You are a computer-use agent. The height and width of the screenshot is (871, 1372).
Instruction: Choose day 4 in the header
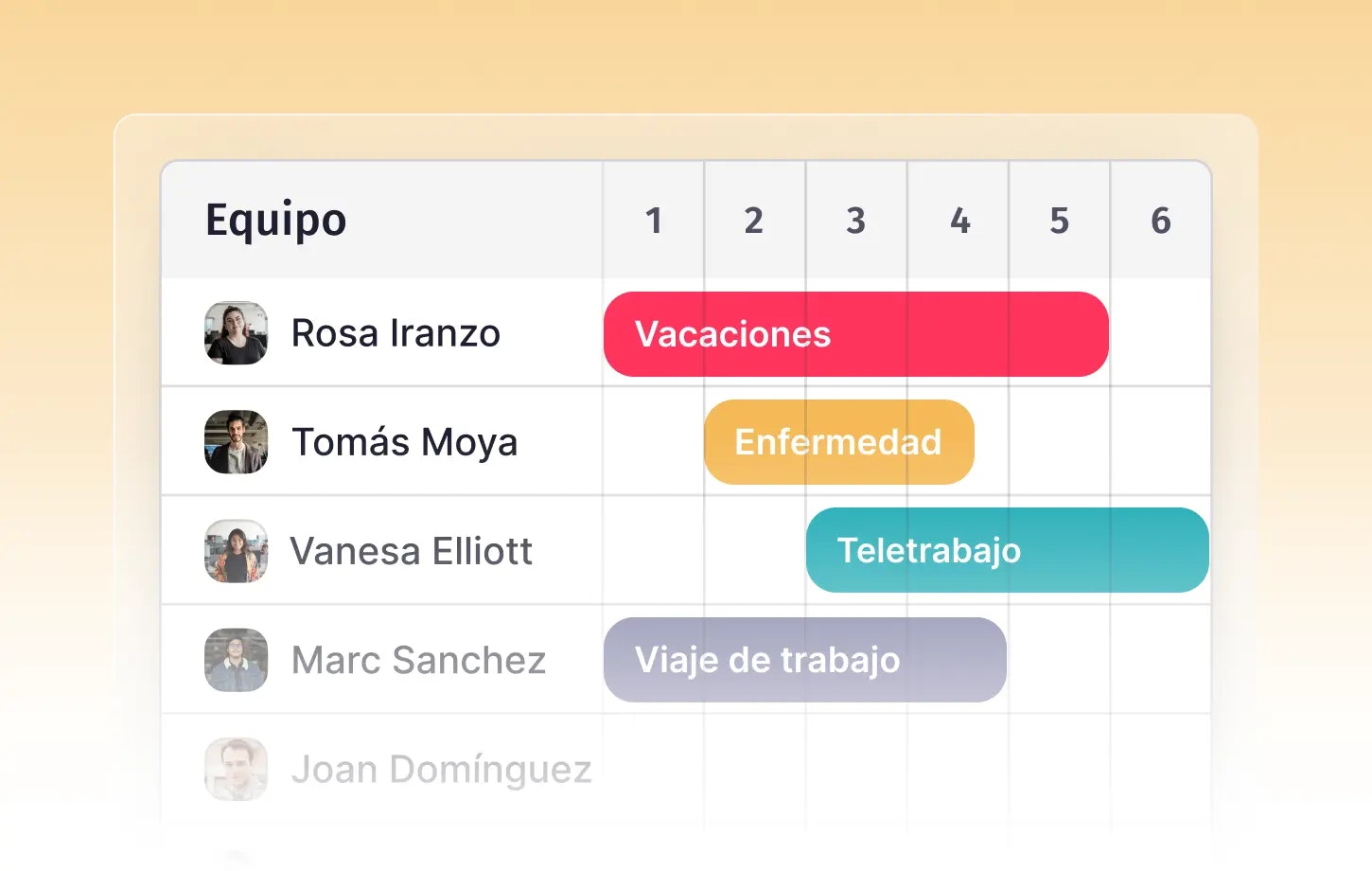click(959, 221)
